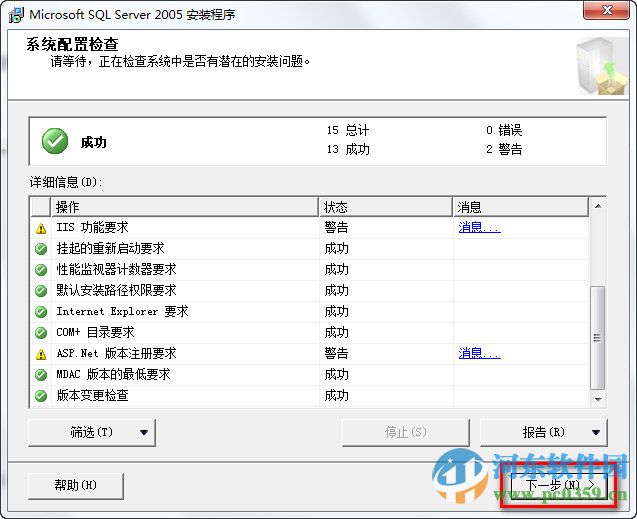Click the 警告 status of ASP.Net 版本注册要求
The image size is (637, 519).
coord(336,353)
